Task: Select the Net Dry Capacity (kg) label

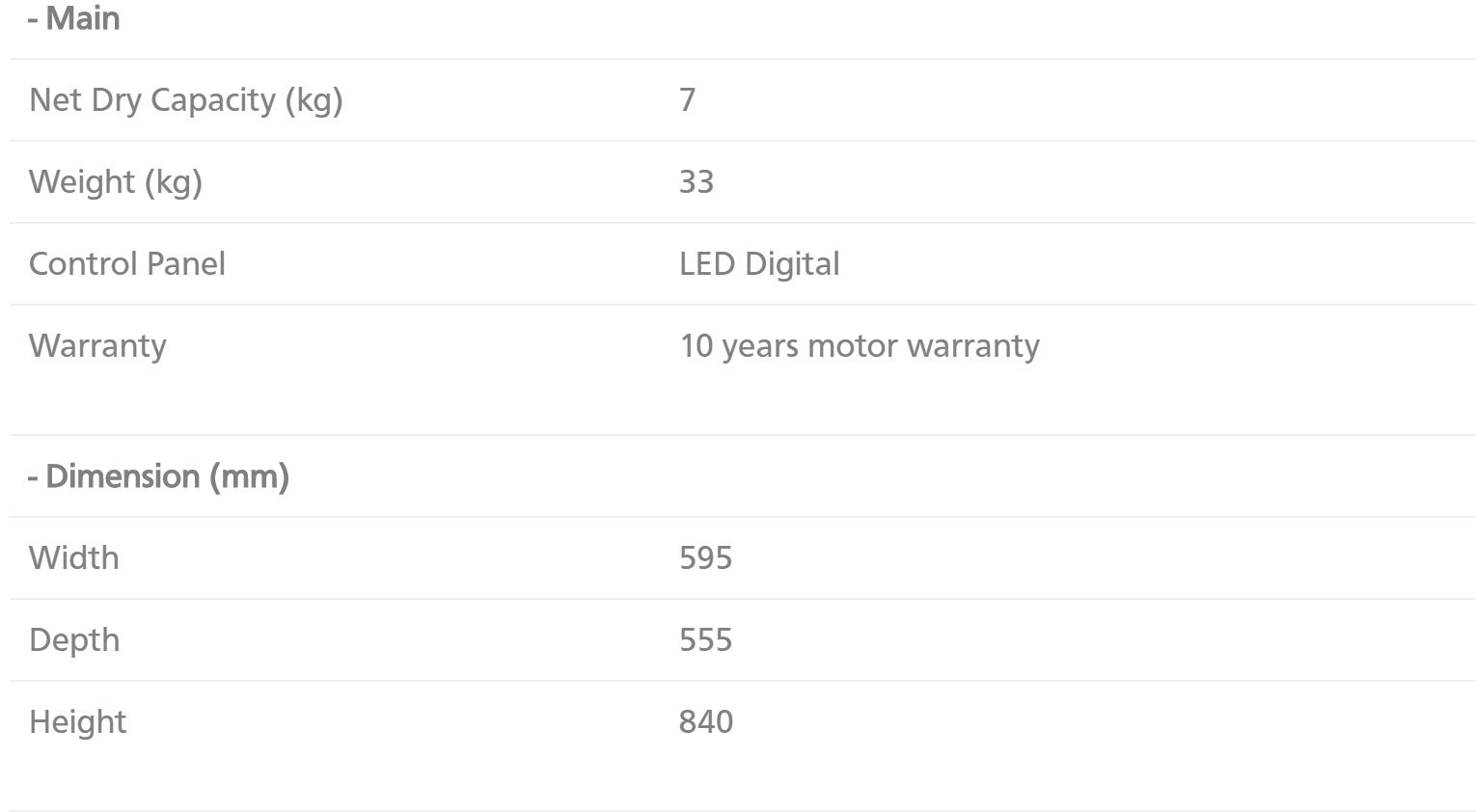Action: click(x=186, y=100)
